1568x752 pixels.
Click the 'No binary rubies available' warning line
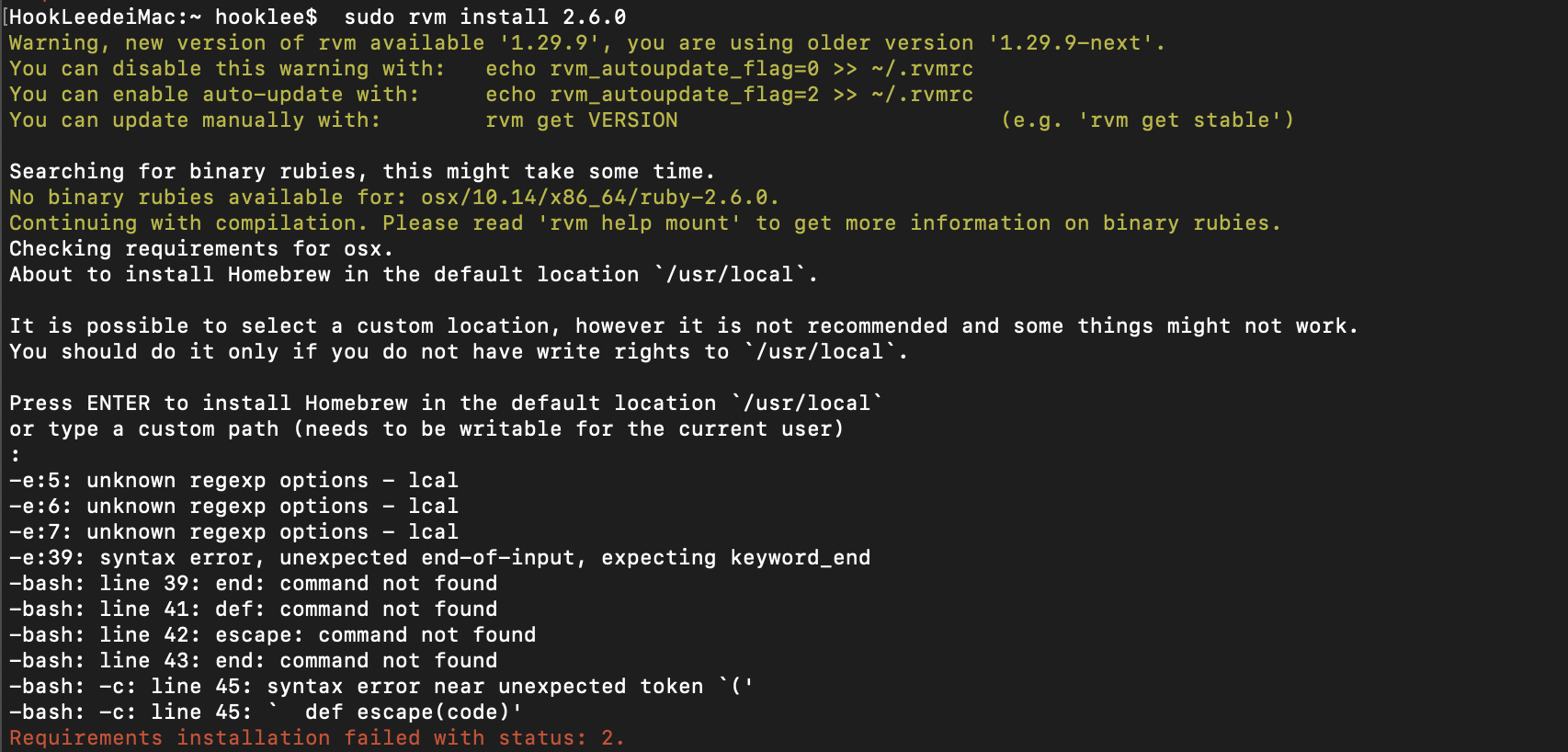pyautogui.click(x=394, y=197)
